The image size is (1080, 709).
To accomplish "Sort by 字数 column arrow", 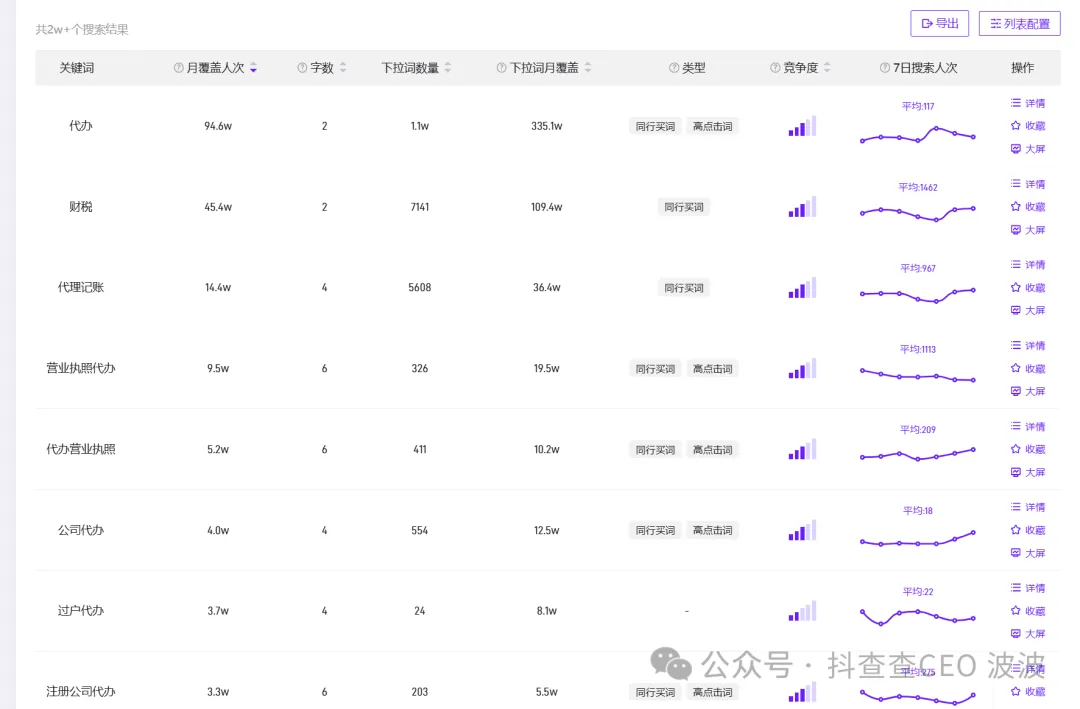I will pos(343,68).
